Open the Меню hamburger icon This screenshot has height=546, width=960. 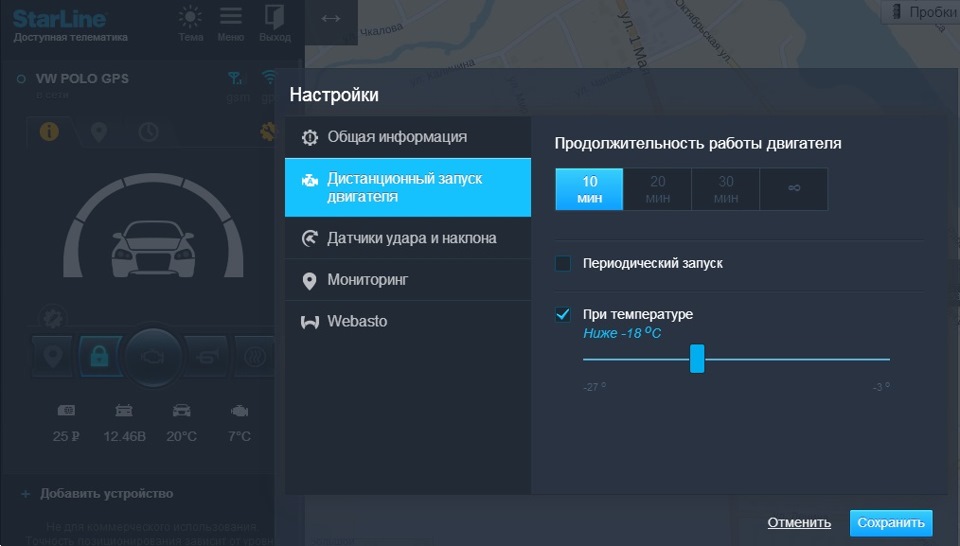[x=231, y=17]
